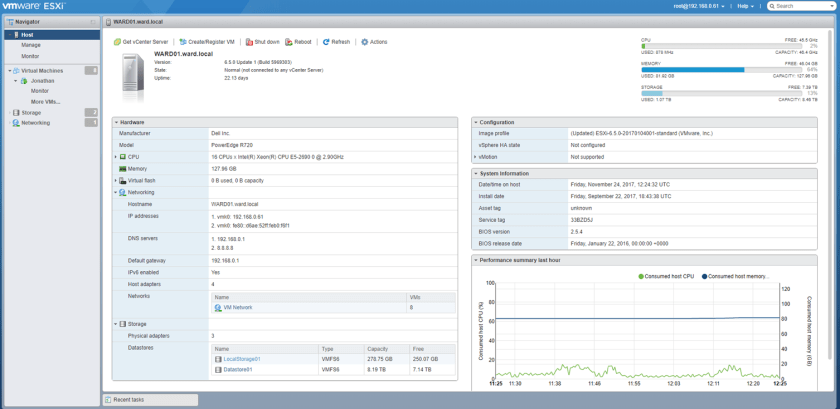840x409 pixels.
Task: Open the Datastore01 datastore link
Action: tap(238, 370)
